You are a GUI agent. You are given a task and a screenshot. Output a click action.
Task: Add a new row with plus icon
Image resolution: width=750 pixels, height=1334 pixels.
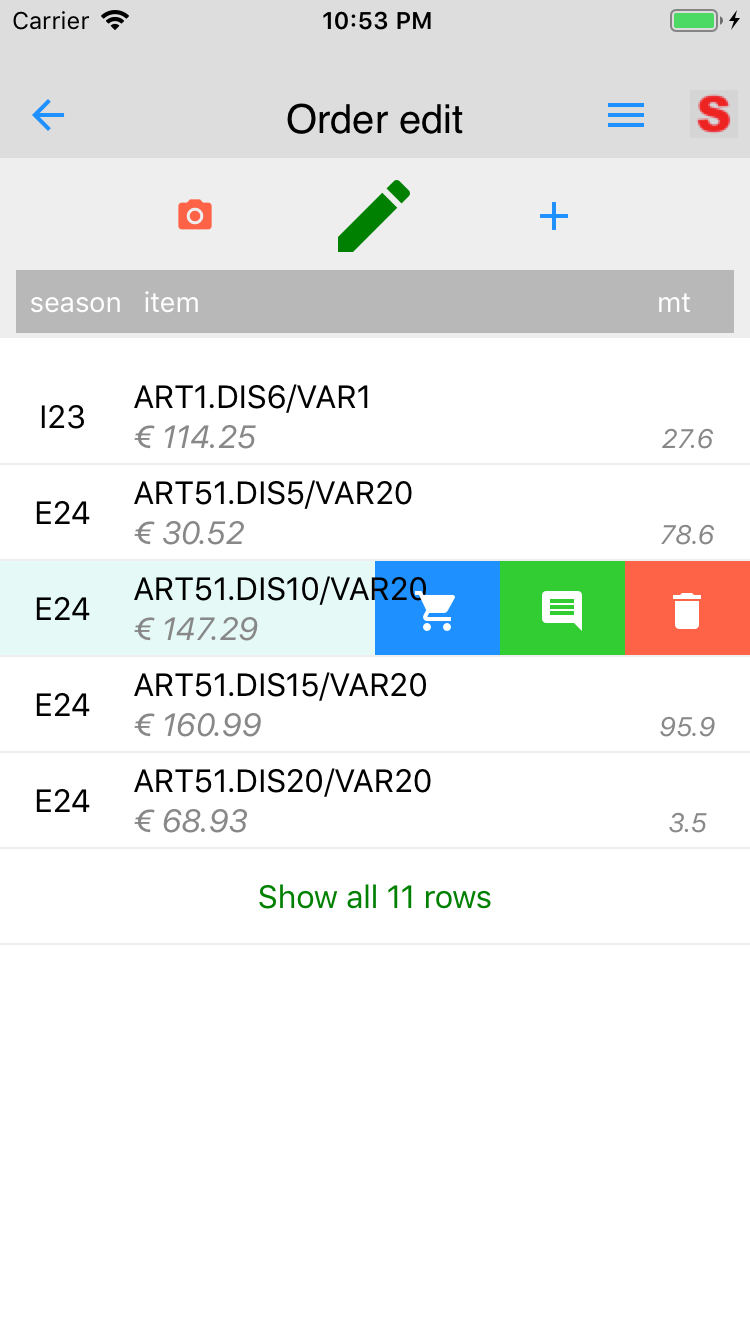point(554,216)
